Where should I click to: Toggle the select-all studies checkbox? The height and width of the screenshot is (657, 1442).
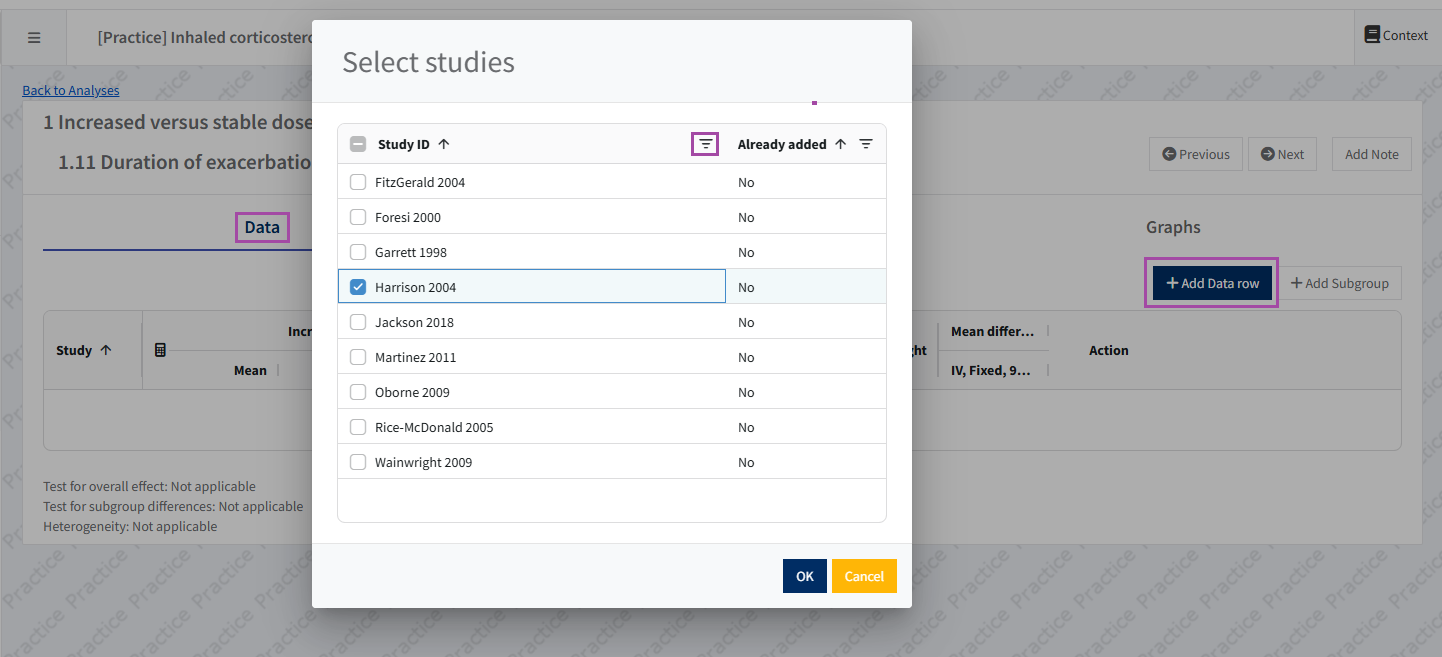[358, 144]
